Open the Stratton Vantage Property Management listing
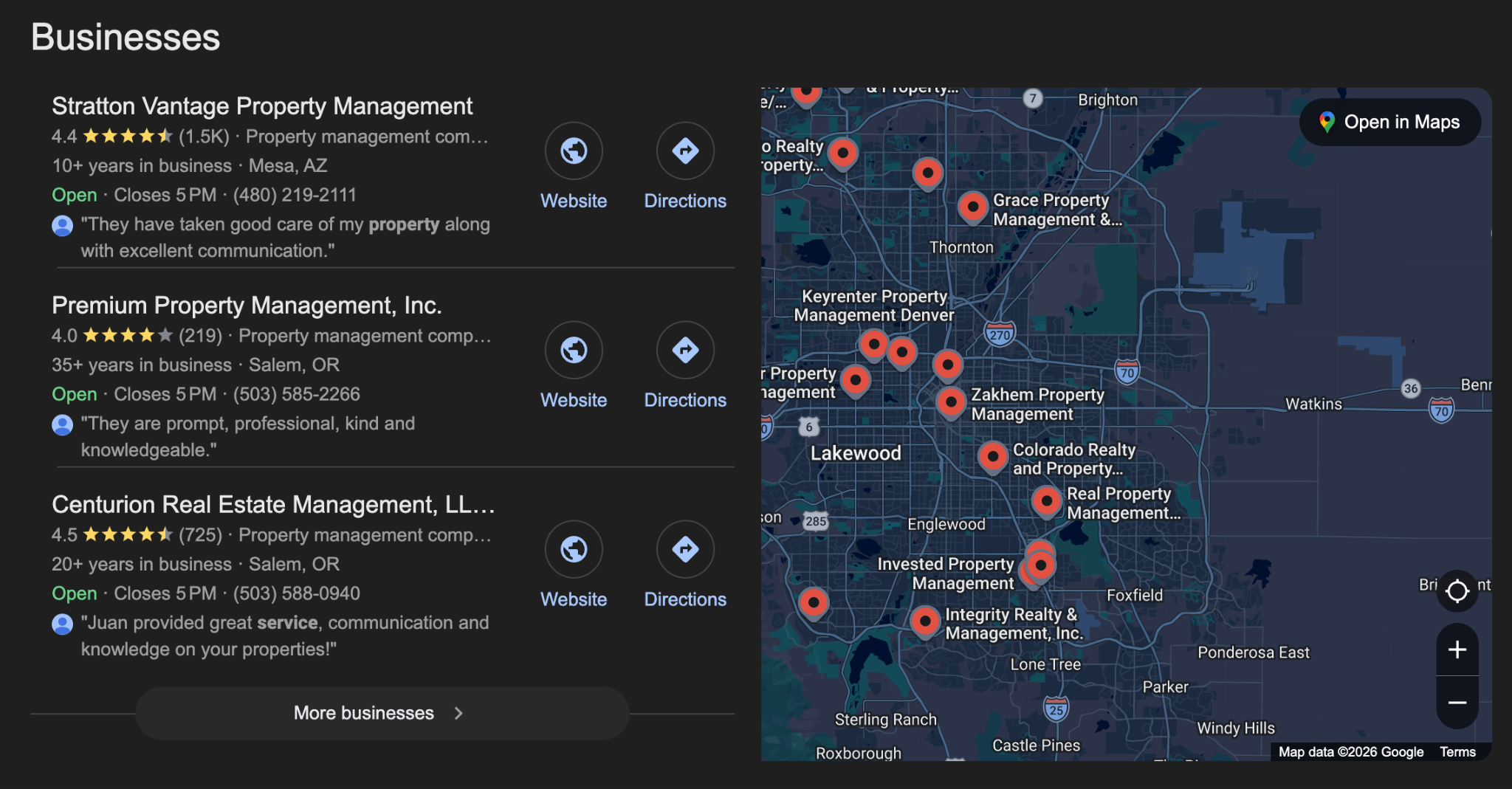This screenshot has height=789, width=1512. point(262,106)
